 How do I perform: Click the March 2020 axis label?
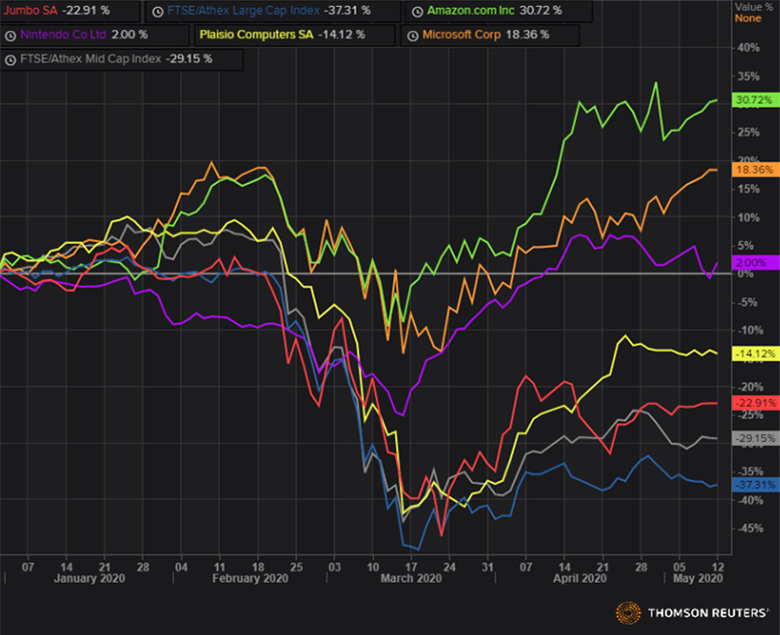(411, 579)
